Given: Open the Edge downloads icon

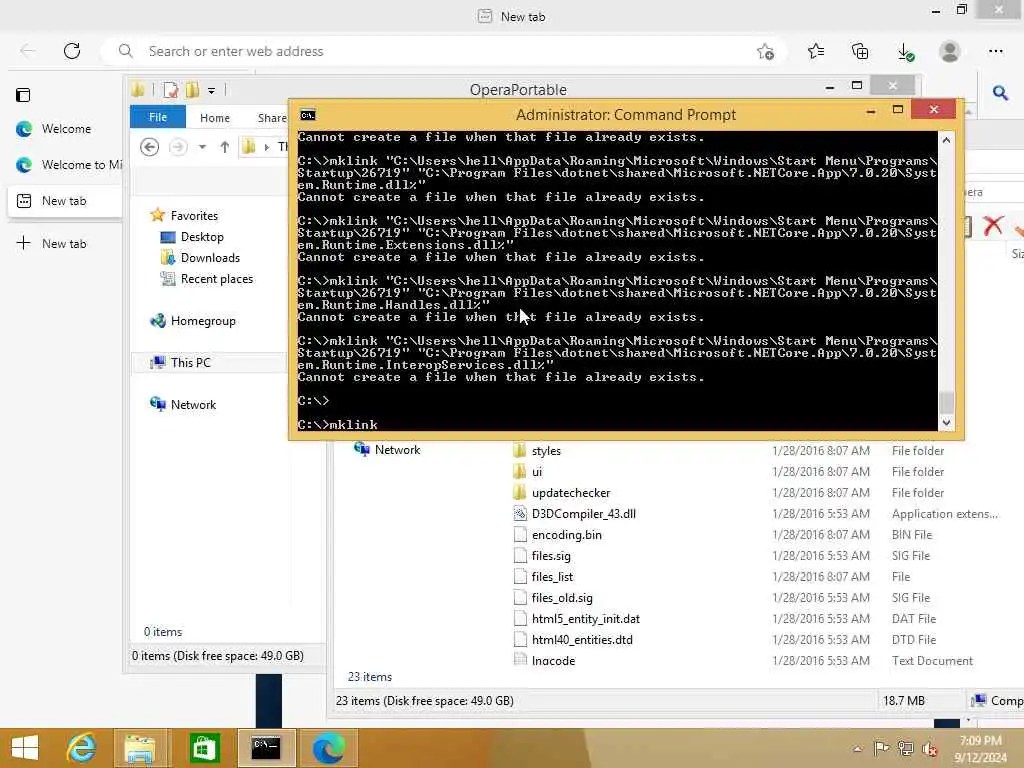Looking at the screenshot, I should coord(905,52).
